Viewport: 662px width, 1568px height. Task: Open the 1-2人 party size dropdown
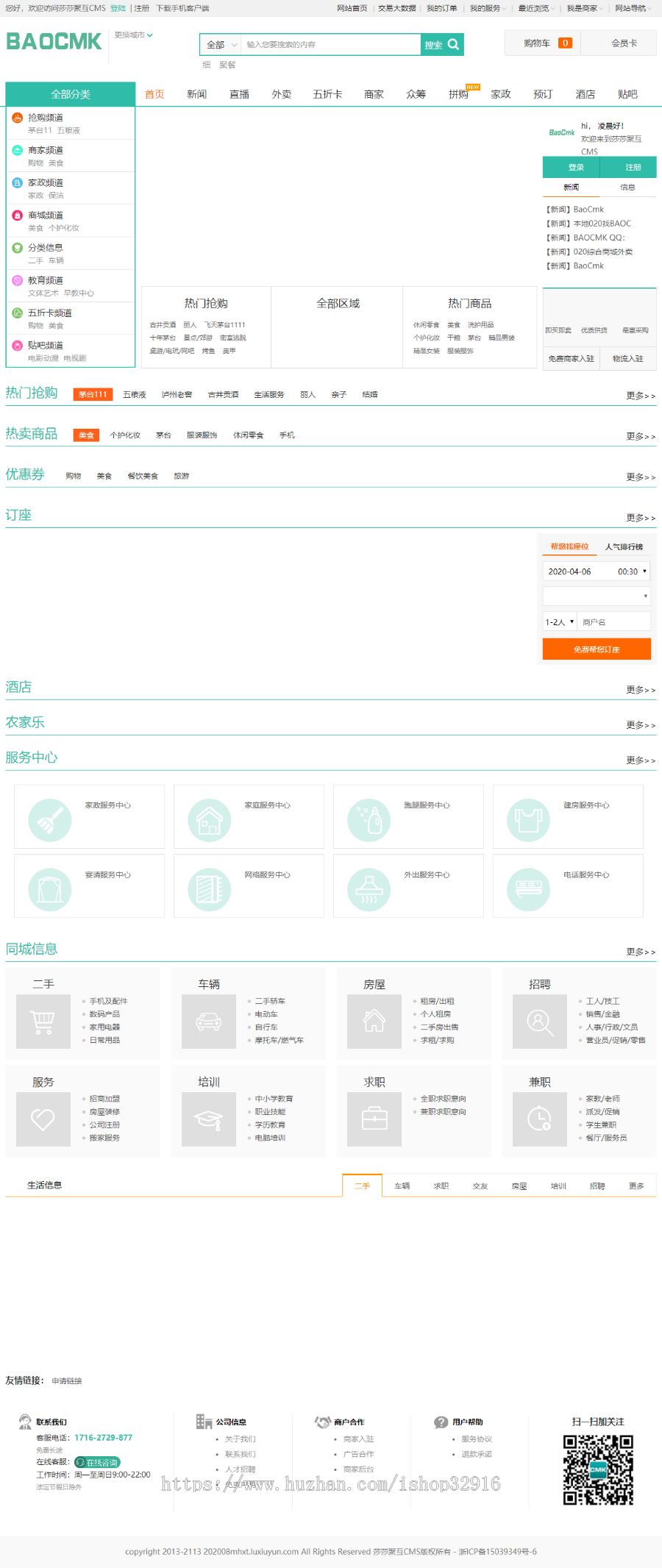[x=560, y=621]
